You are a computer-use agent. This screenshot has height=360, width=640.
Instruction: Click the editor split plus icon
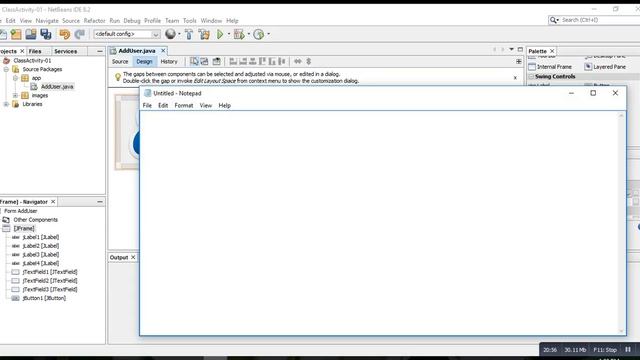[x=518, y=62]
